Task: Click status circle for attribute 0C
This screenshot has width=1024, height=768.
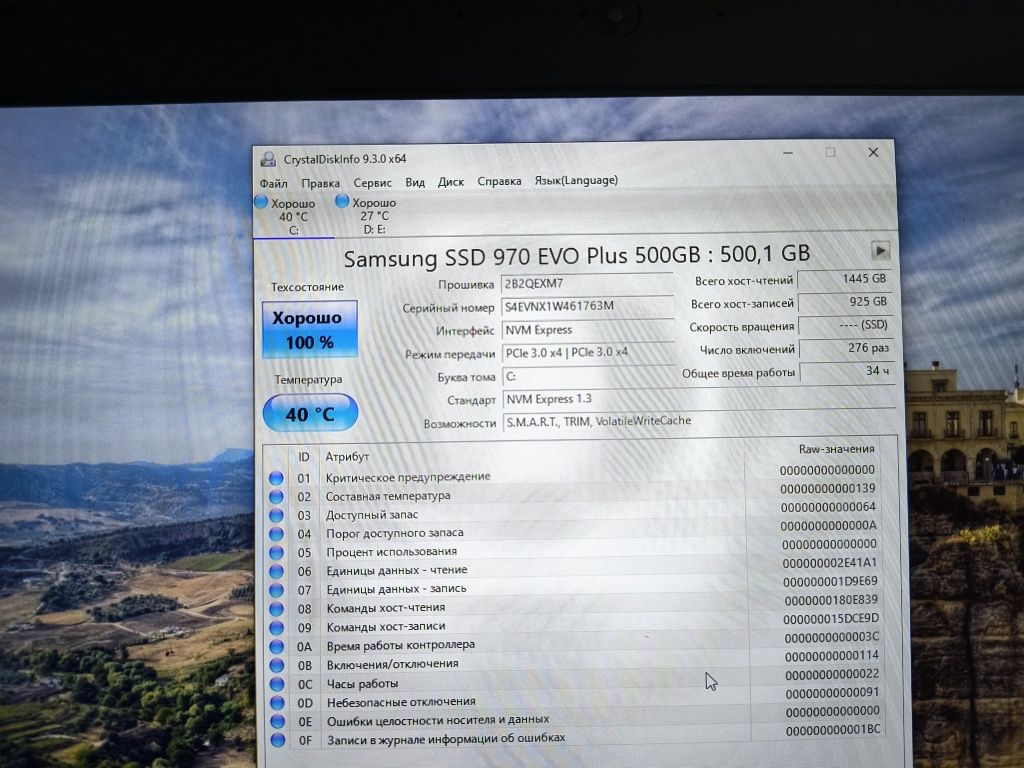Action: [277, 684]
